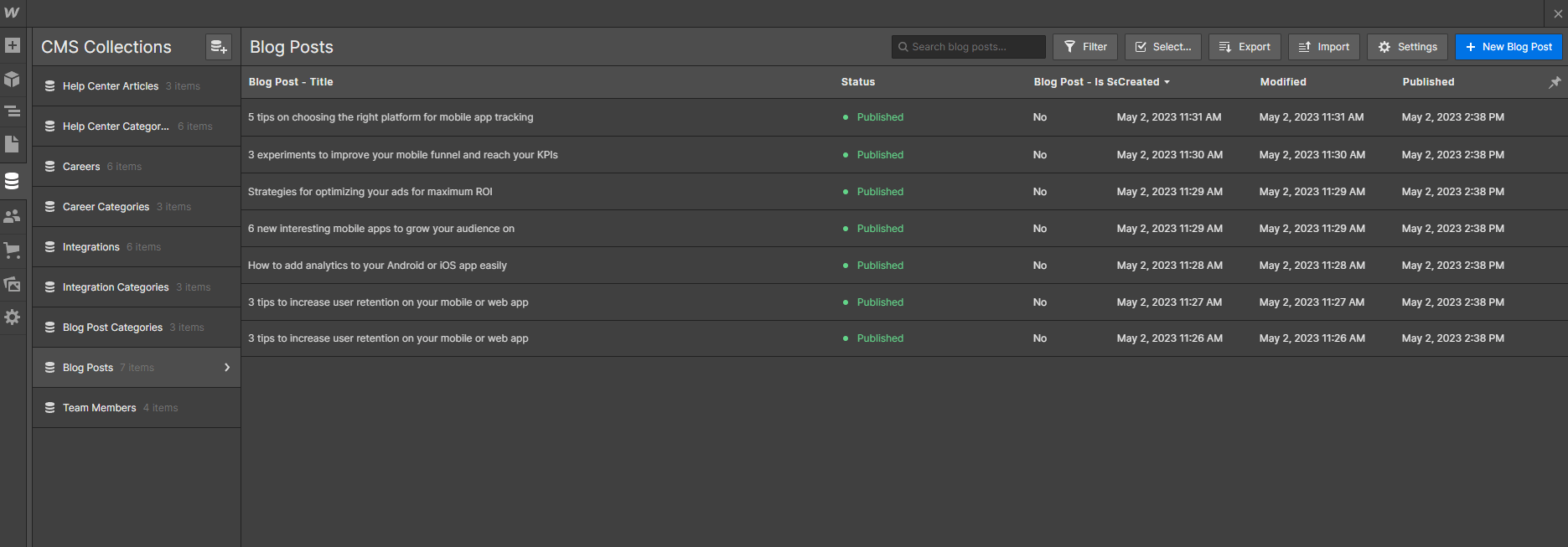The image size is (1568, 547).
Task: Open the Pages panel
Action: click(13, 144)
